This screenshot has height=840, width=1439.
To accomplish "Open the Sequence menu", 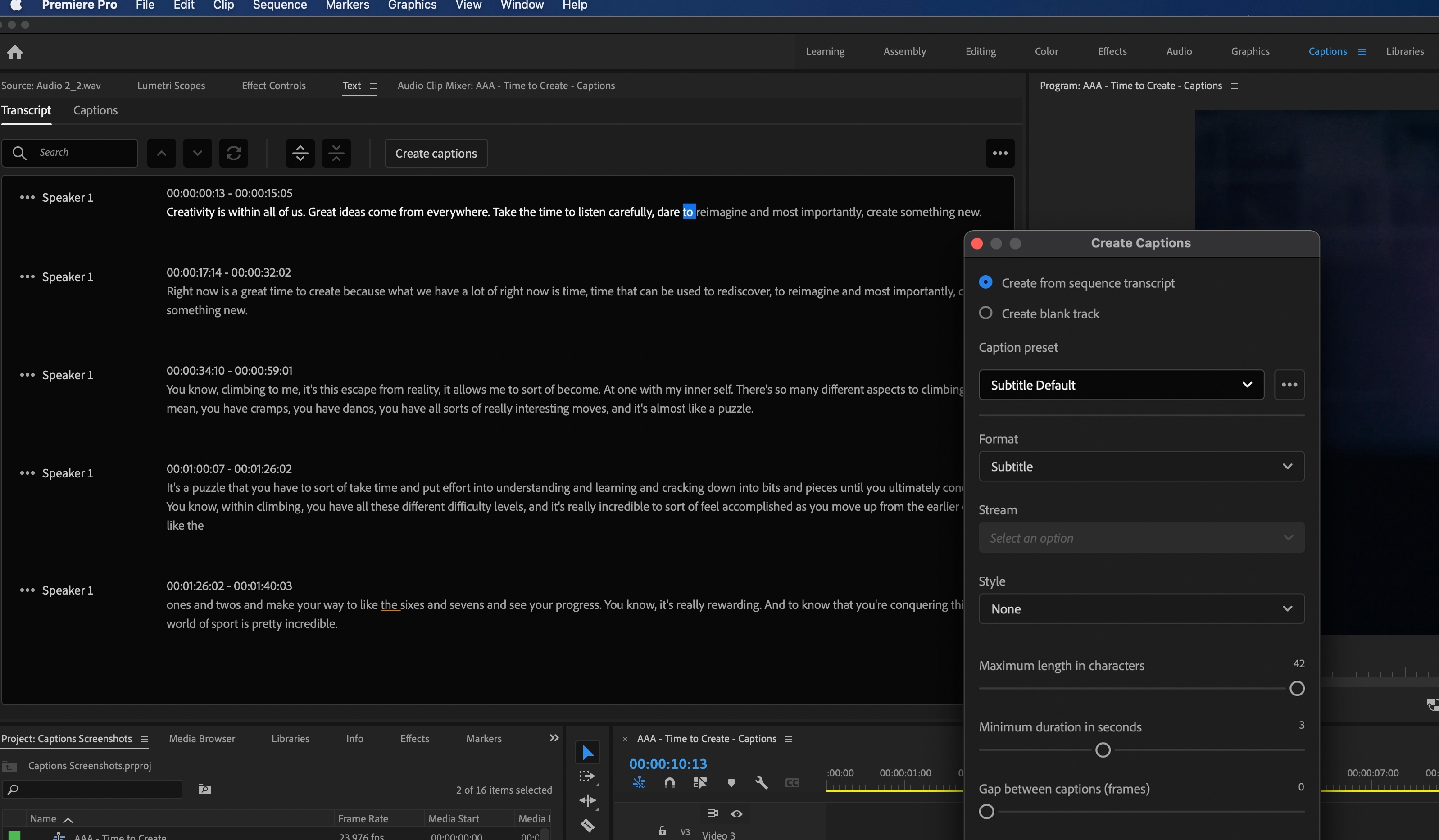I will (x=279, y=5).
